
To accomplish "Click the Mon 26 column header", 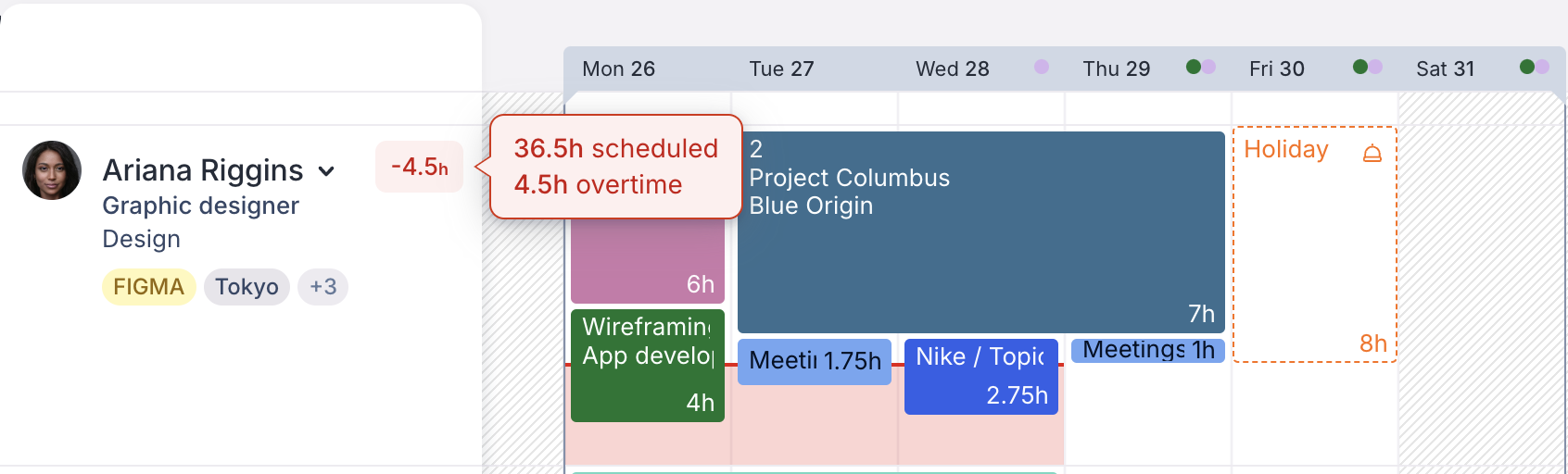I will pos(618,69).
